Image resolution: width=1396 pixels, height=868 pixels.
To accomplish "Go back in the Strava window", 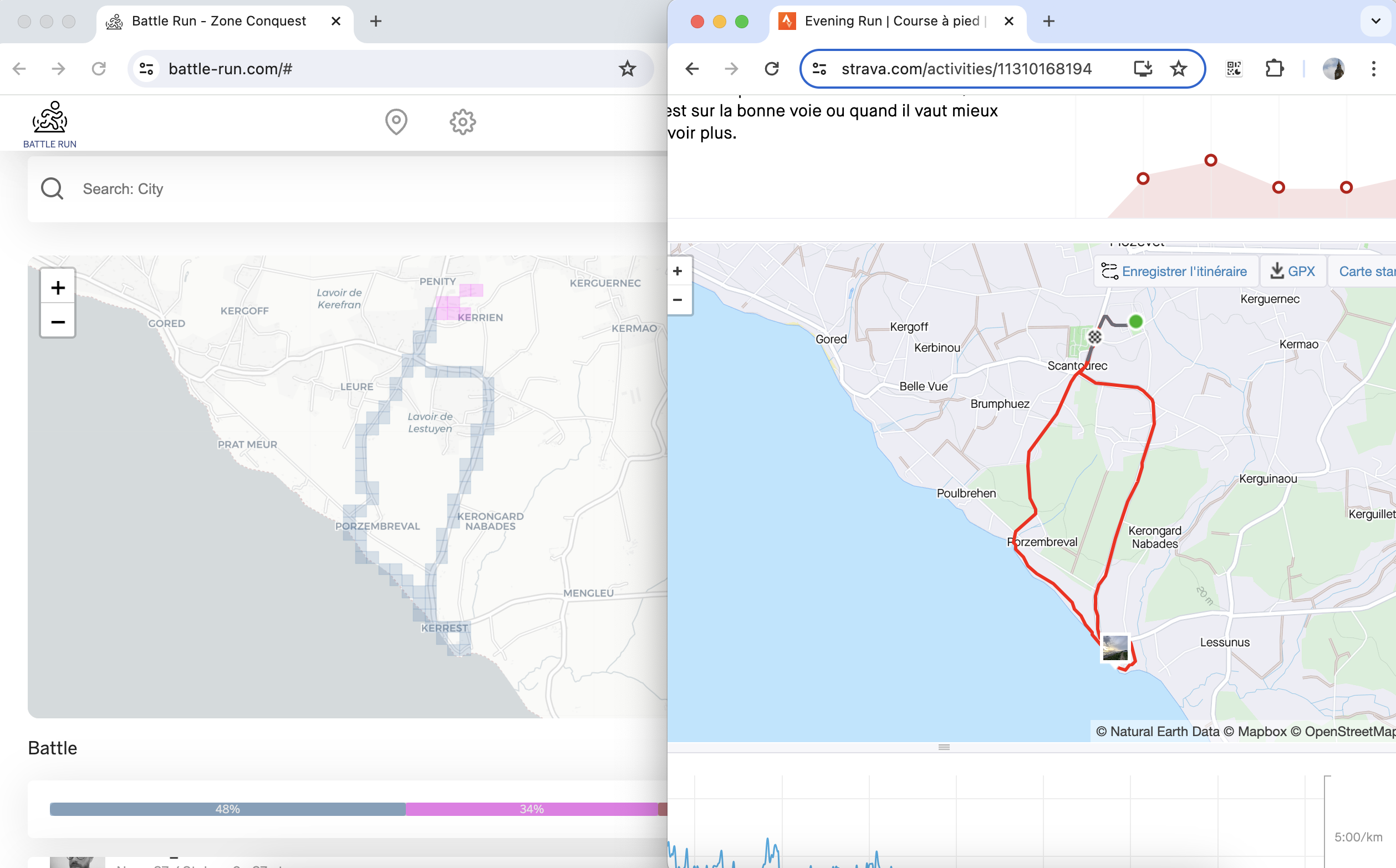I will point(692,69).
